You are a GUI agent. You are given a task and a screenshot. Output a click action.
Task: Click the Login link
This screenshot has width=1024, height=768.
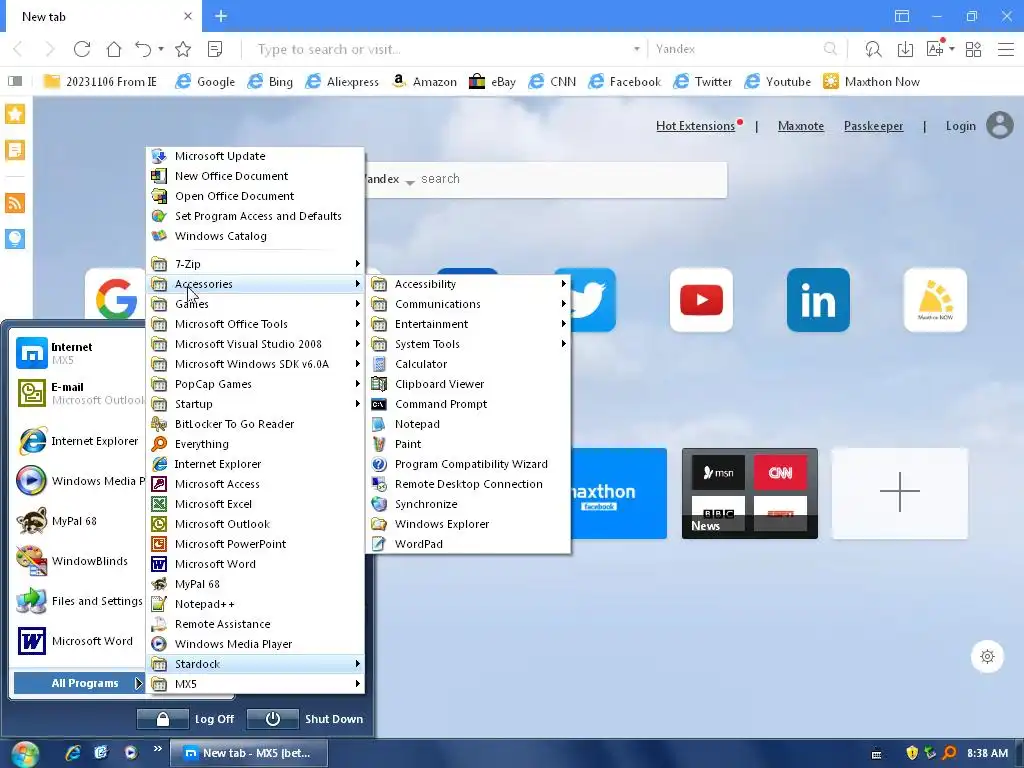click(x=961, y=126)
